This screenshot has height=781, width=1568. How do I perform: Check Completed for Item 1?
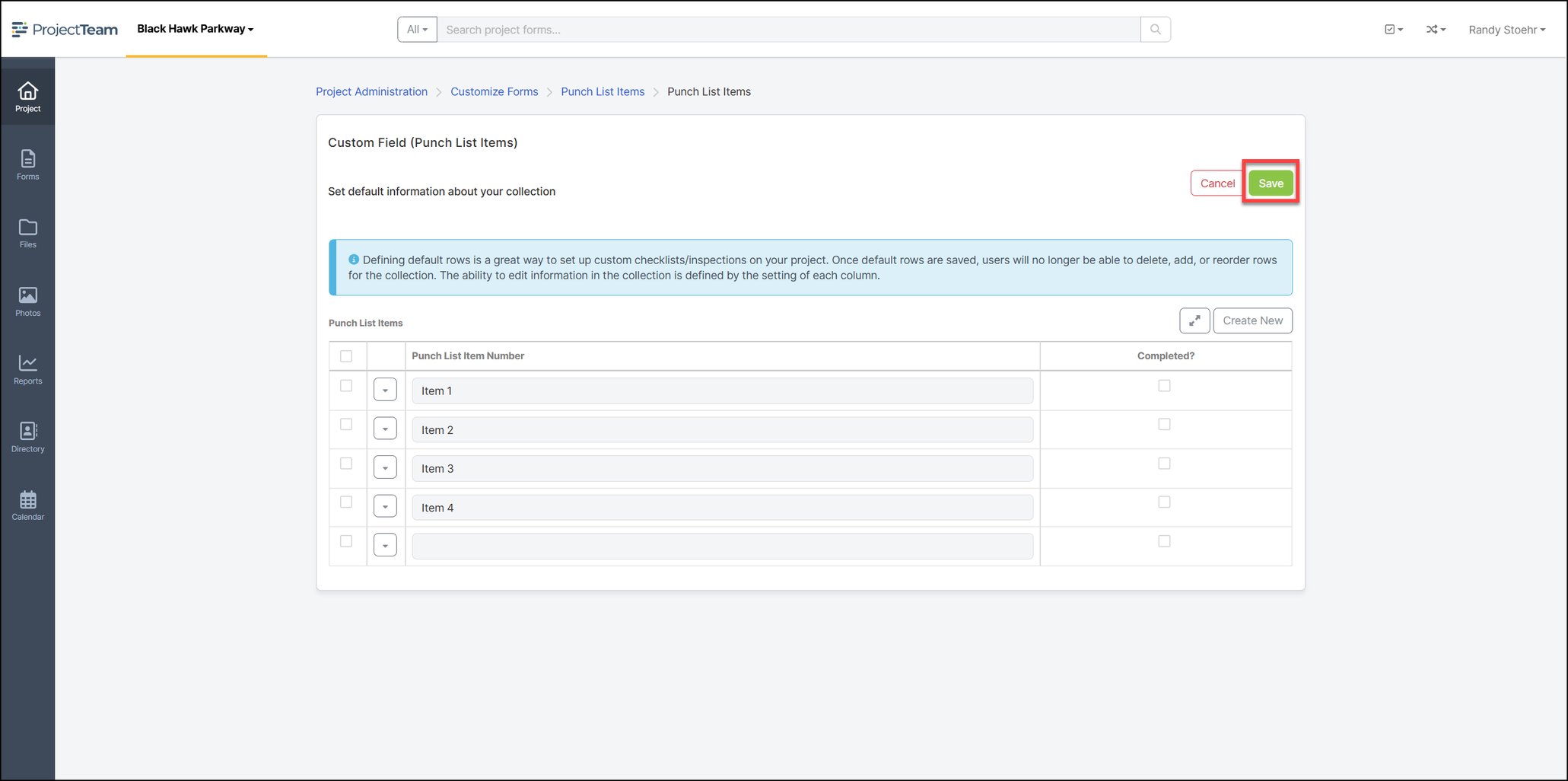pos(1164,386)
